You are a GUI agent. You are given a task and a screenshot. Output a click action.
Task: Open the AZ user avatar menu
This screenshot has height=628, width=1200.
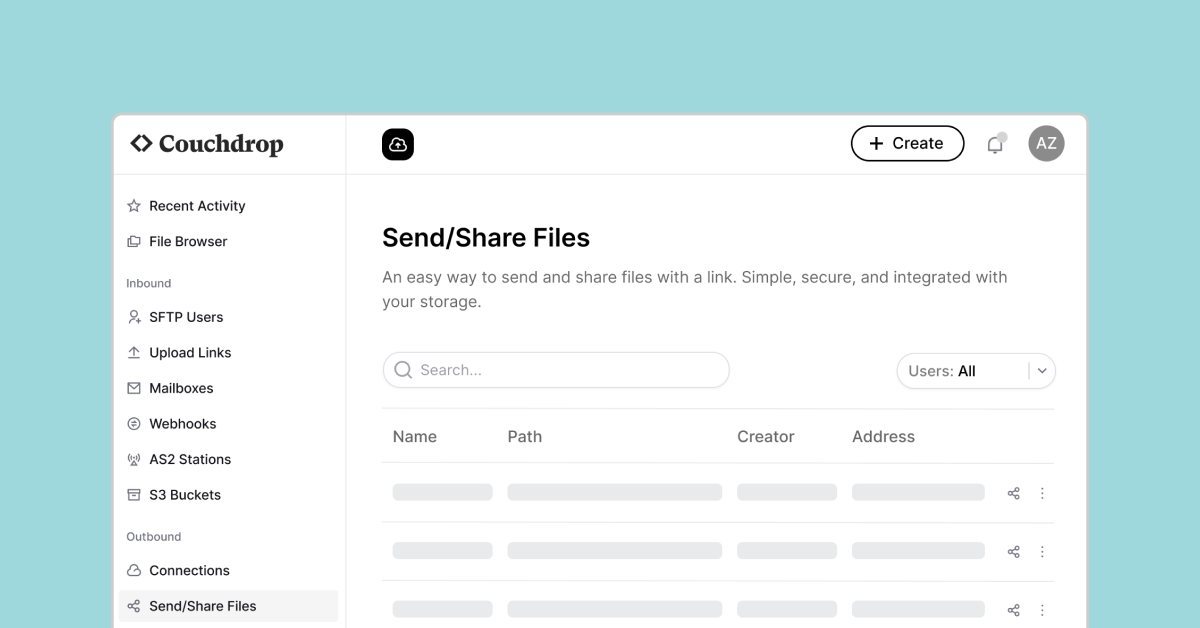point(1046,143)
